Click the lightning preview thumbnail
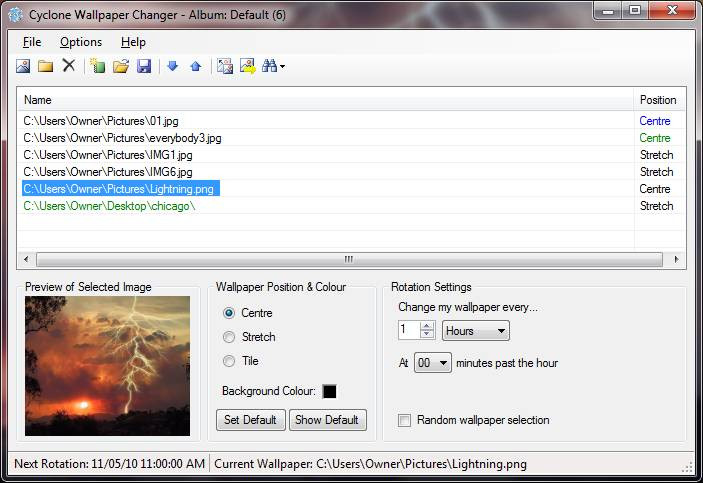The height and width of the screenshot is (483, 703). (x=108, y=366)
